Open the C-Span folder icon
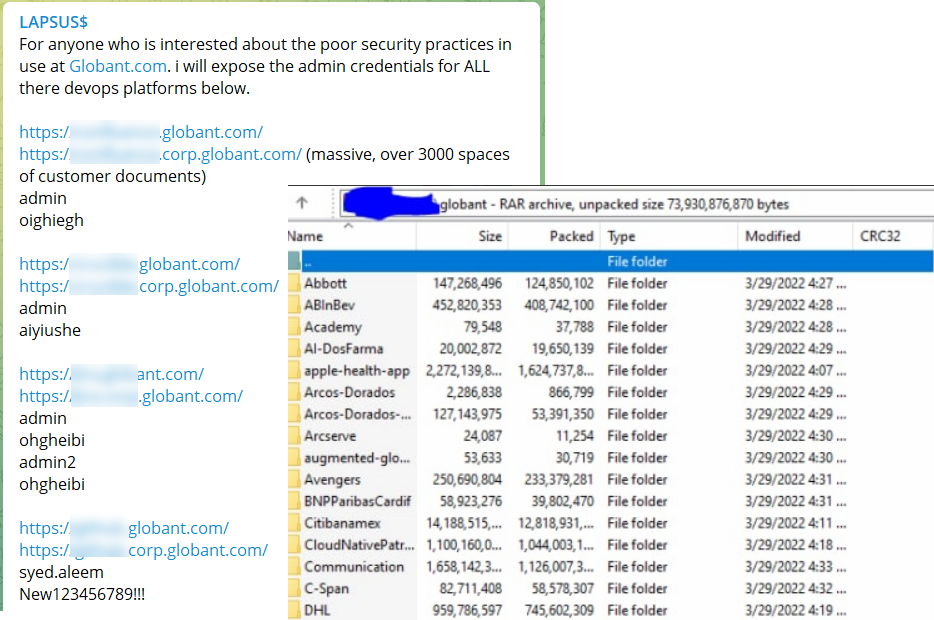 294,588
